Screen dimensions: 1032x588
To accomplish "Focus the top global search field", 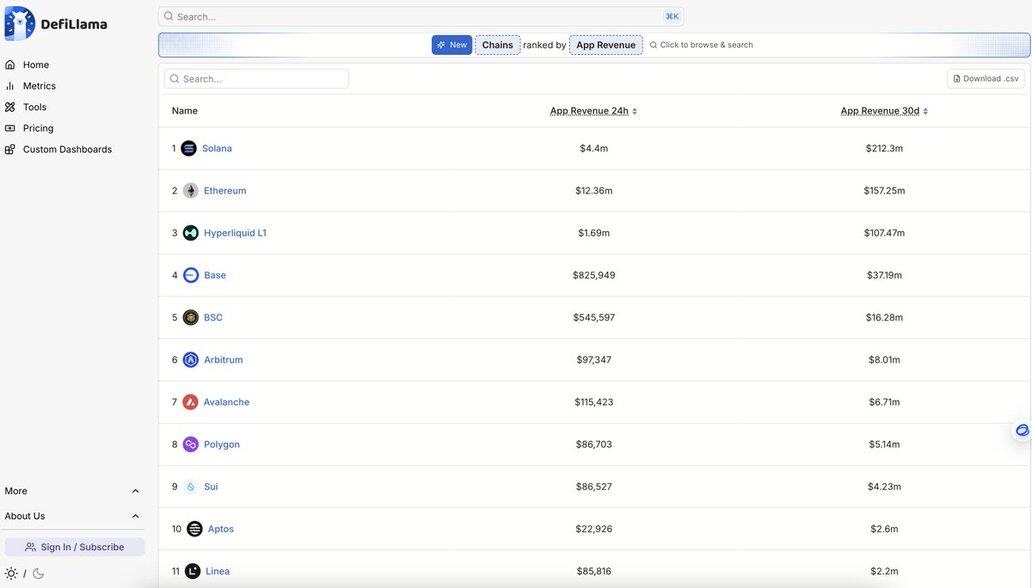I will [421, 16].
